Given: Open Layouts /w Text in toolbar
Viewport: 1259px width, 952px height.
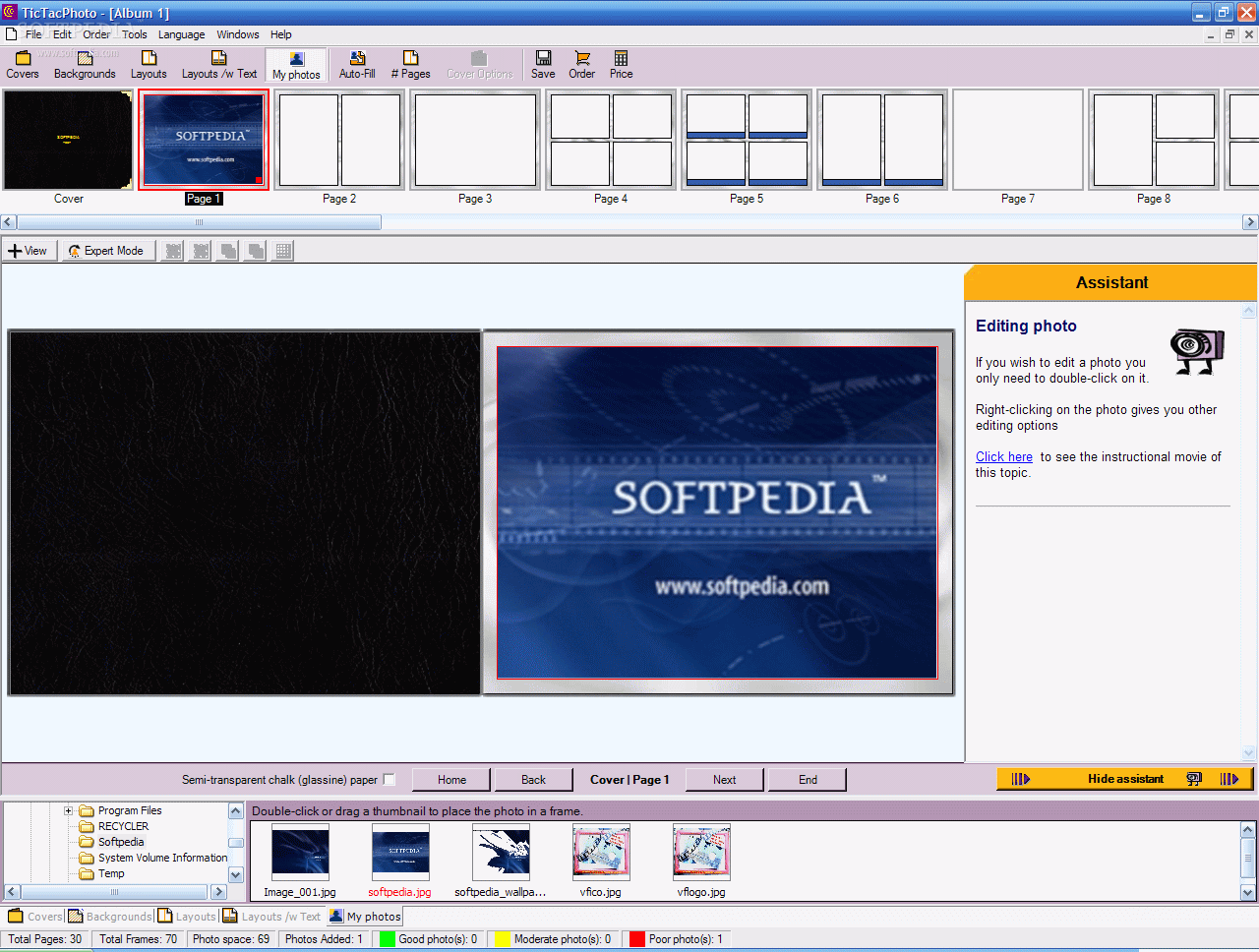Looking at the screenshot, I should click(x=218, y=65).
